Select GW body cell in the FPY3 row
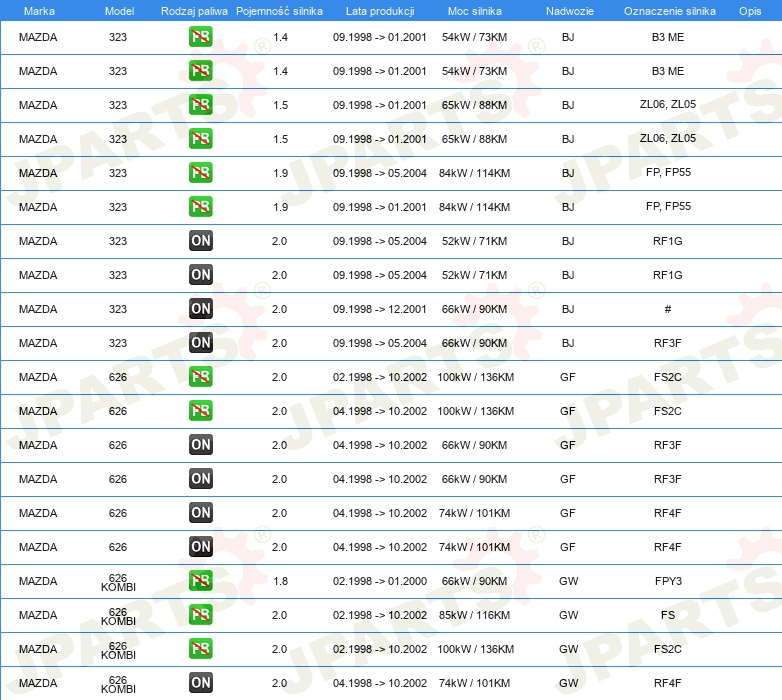The image size is (782, 700). click(569, 581)
